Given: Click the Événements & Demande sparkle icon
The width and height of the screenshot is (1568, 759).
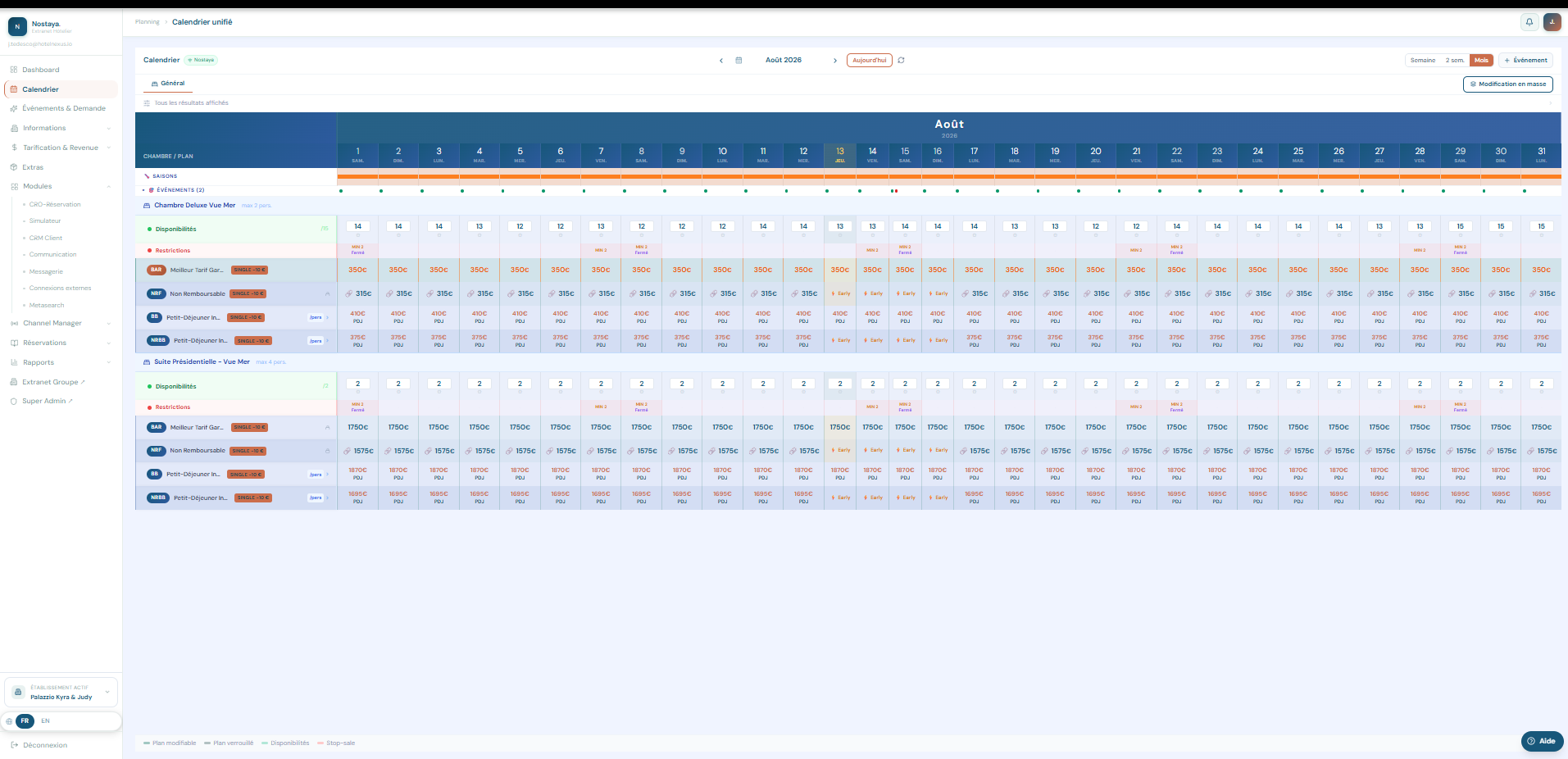Looking at the screenshot, I should (x=14, y=108).
